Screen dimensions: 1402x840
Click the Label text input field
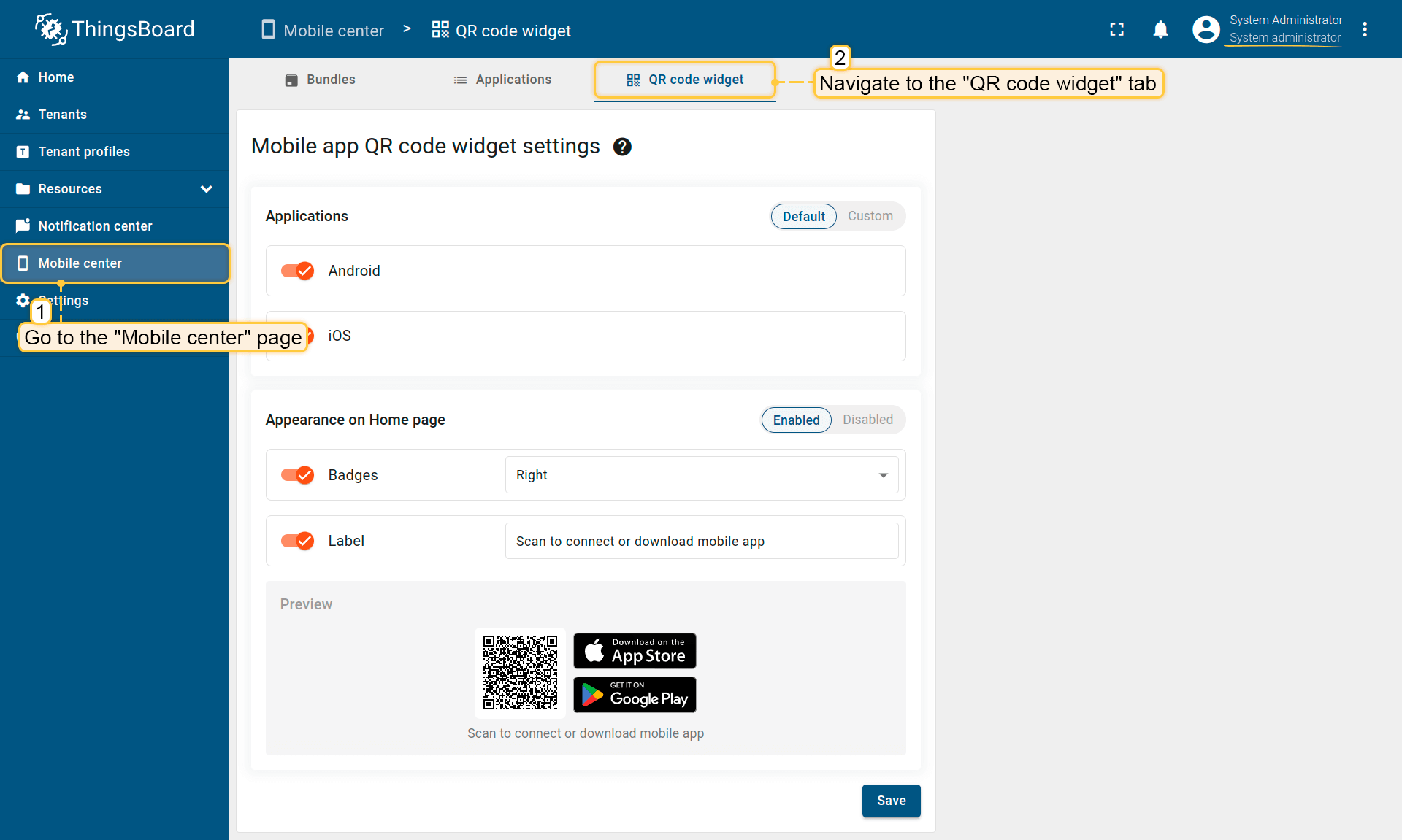(701, 541)
